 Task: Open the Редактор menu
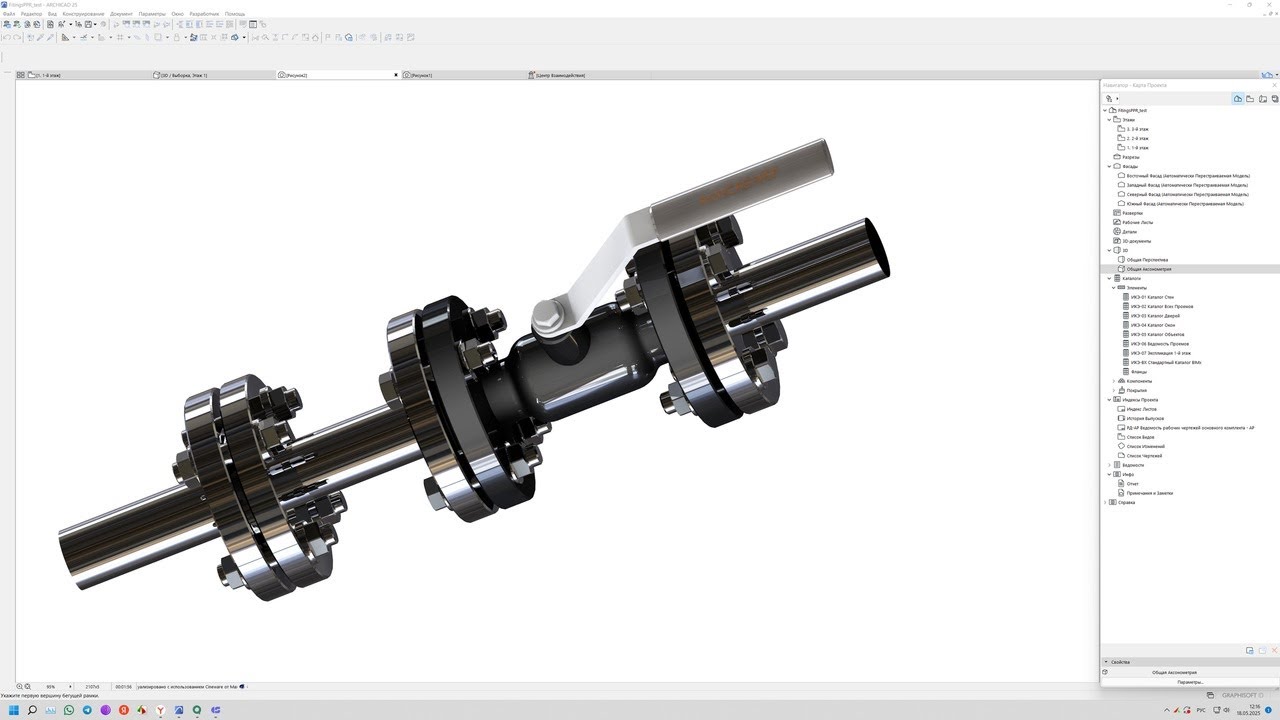point(31,14)
